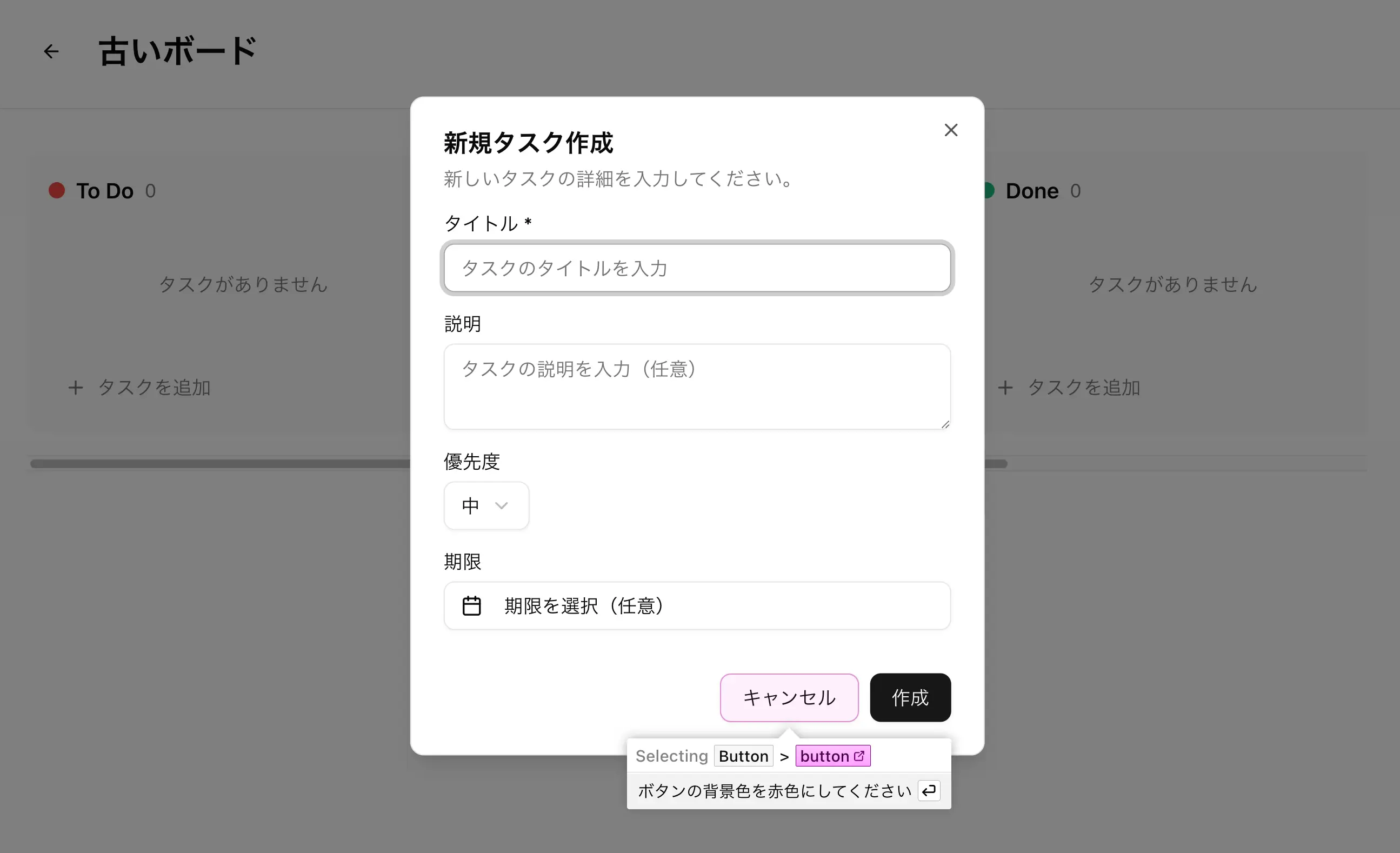The image size is (1400, 853).
Task: Select the pink button element tag
Action: pos(824,756)
